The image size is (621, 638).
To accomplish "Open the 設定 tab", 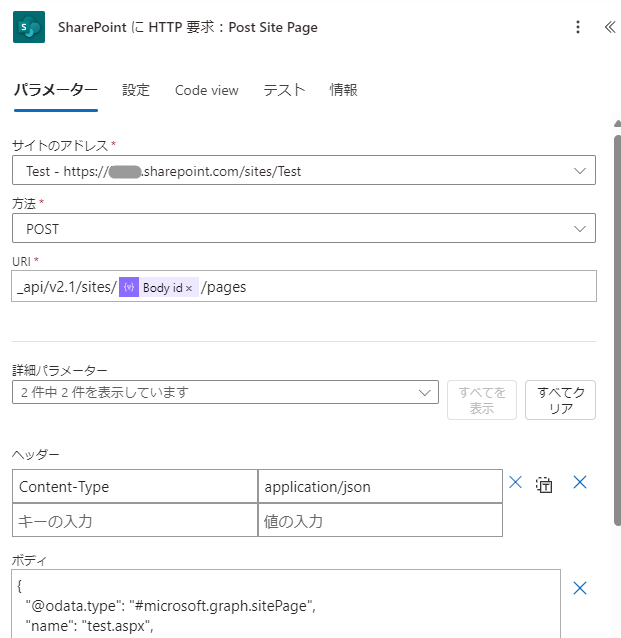I will [x=136, y=90].
